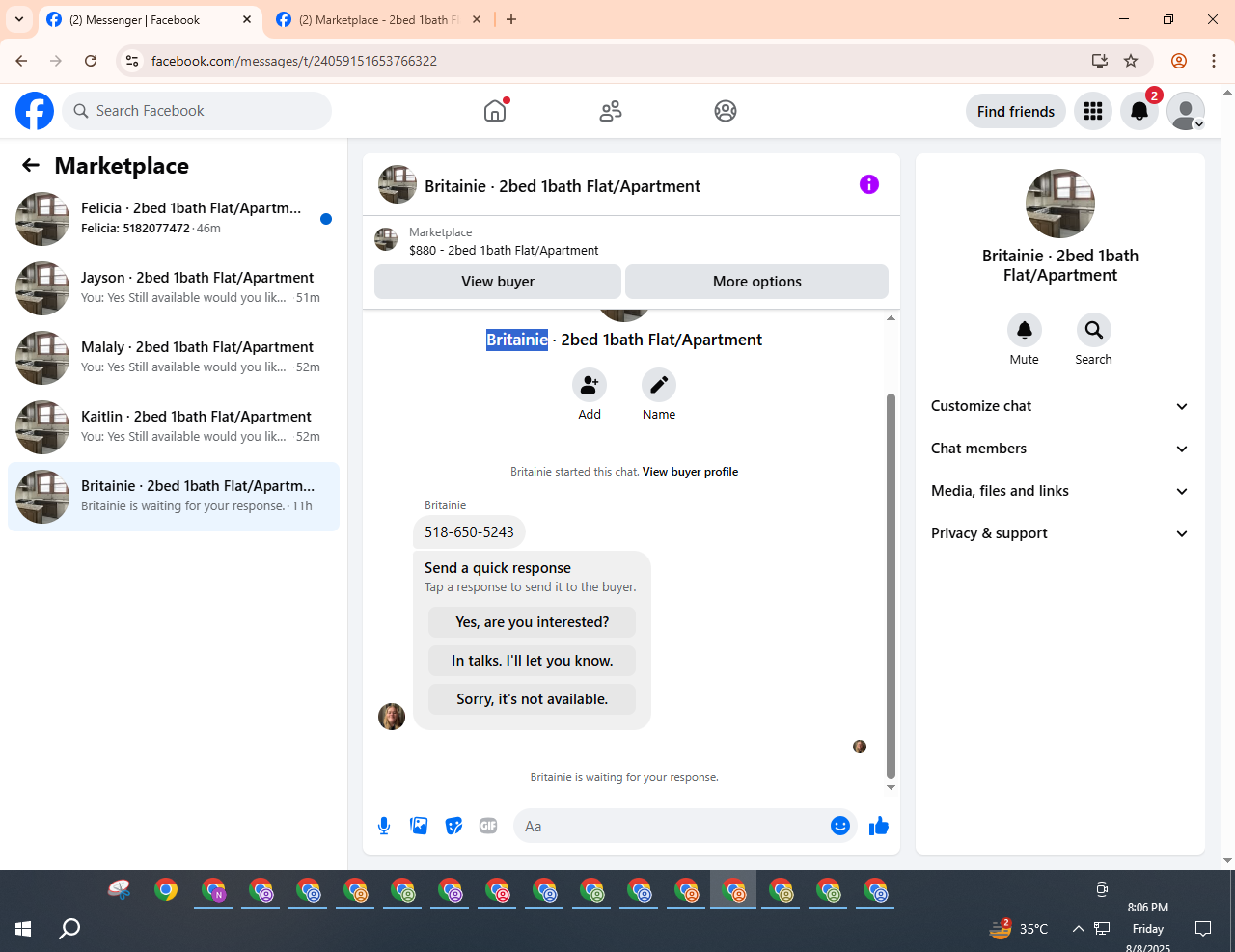Open the Windows Start menu
Viewport: 1235px width, 952px height.
pos(23,929)
